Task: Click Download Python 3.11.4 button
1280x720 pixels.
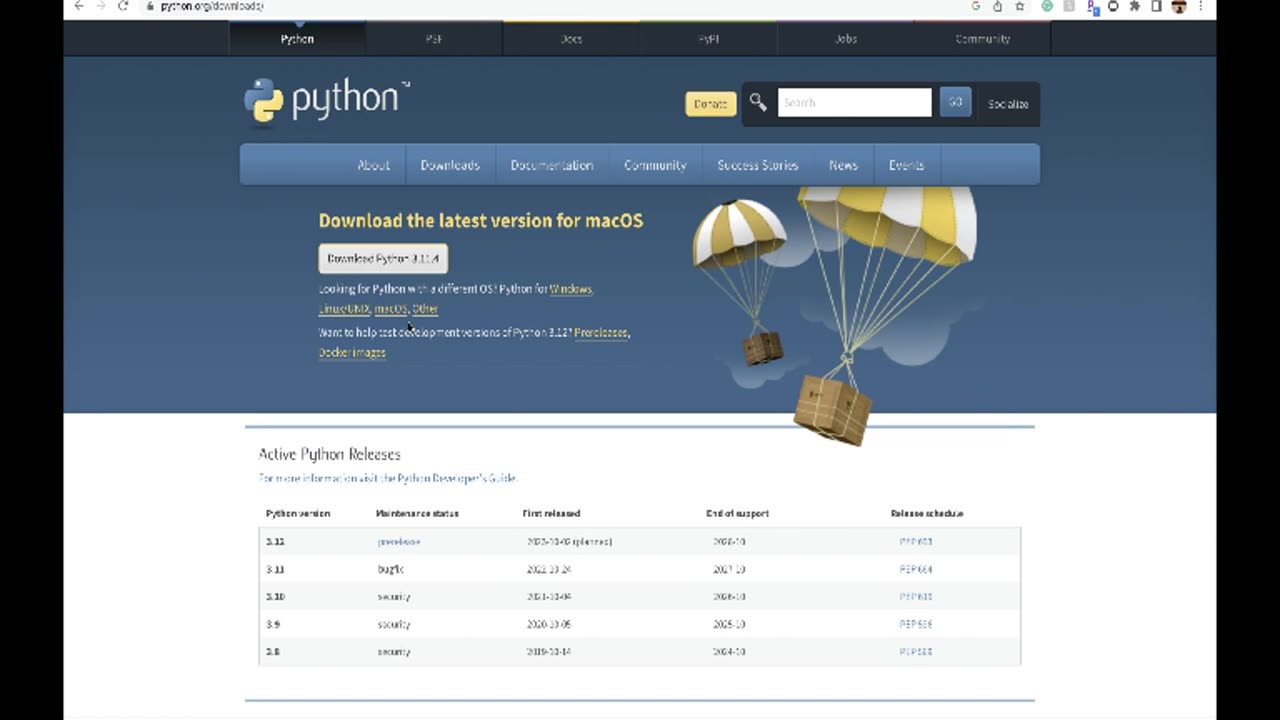Action: [x=383, y=258]
